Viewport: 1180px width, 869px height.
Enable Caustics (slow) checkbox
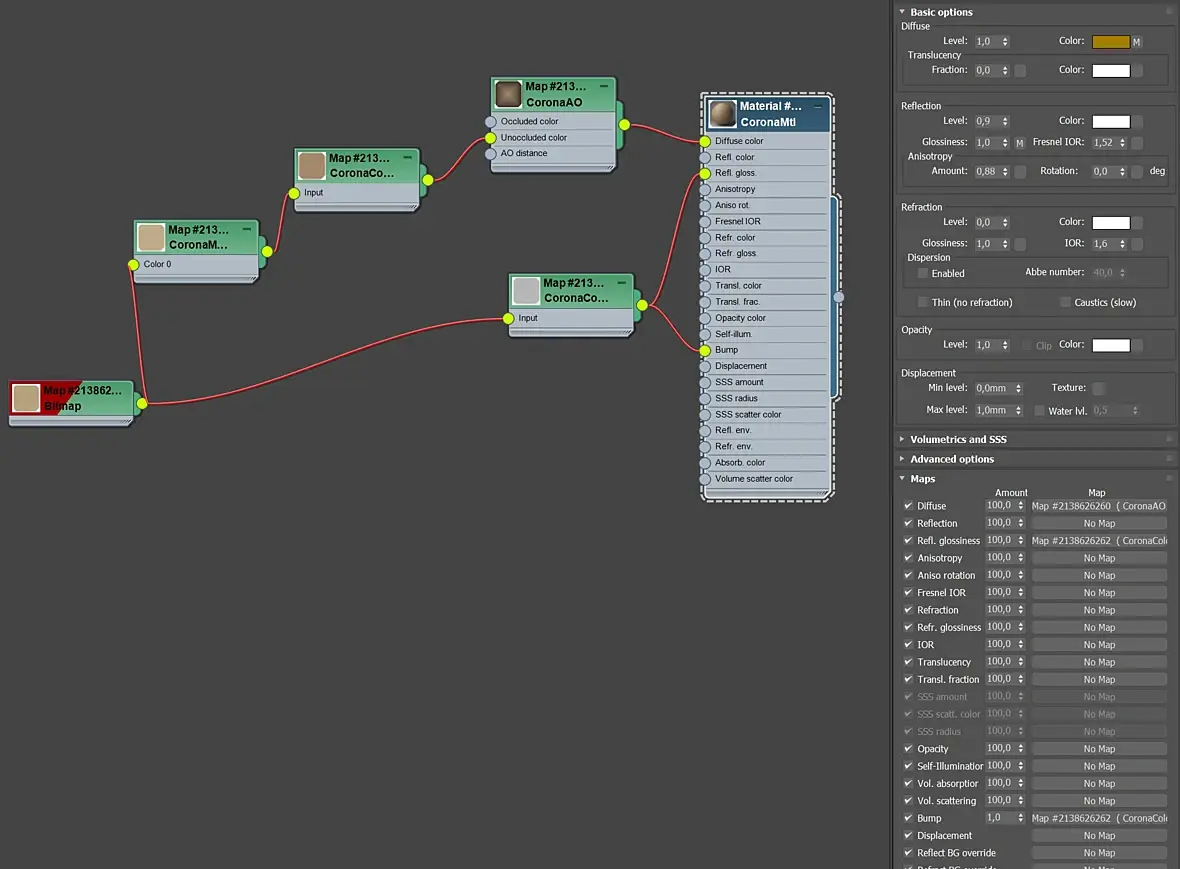point(1065,302)
